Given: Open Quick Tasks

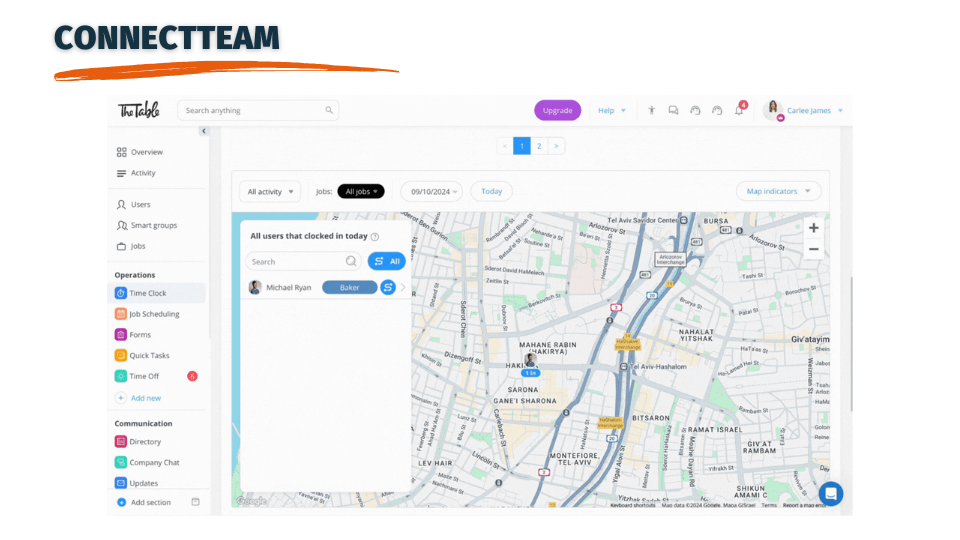Looking at the screenshot, I should [143, 356].
